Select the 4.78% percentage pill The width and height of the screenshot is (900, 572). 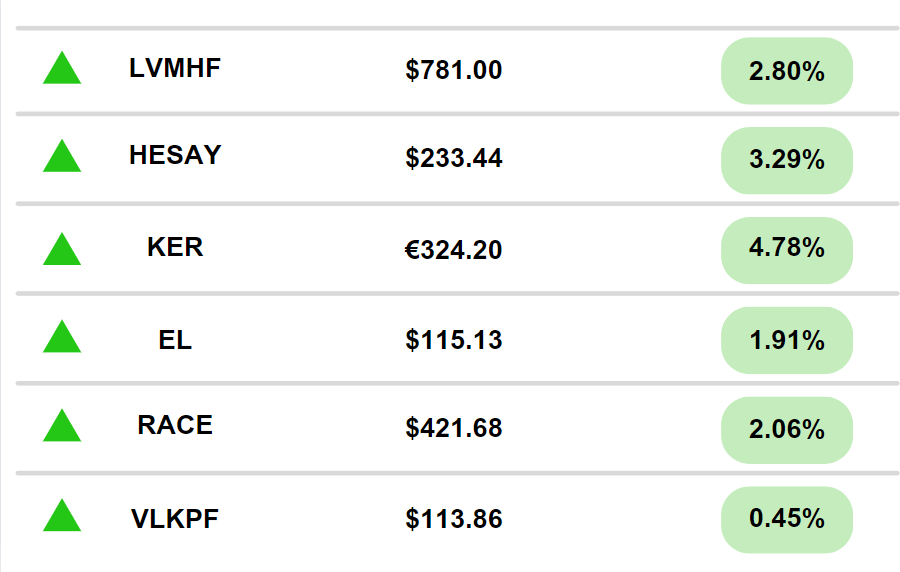point(786,250)
